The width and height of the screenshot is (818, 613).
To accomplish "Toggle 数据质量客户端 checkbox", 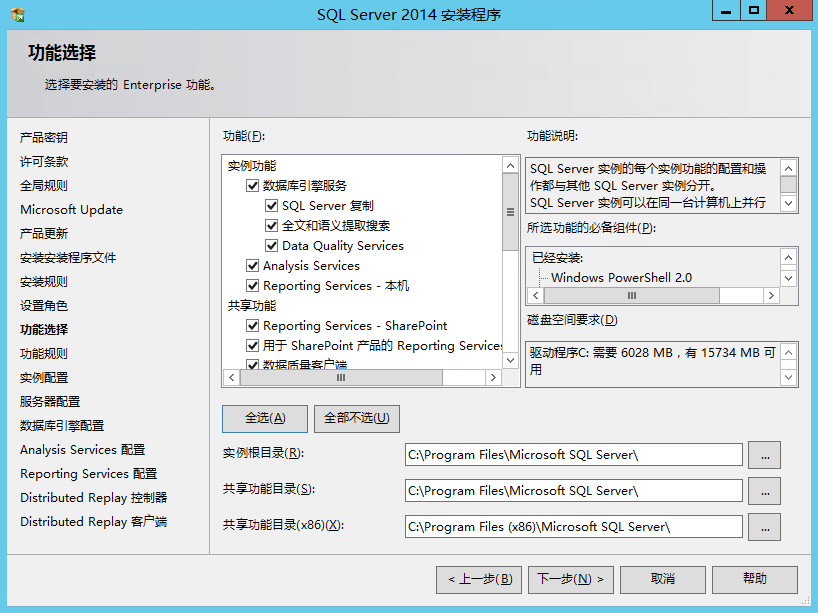I will 252,364.
